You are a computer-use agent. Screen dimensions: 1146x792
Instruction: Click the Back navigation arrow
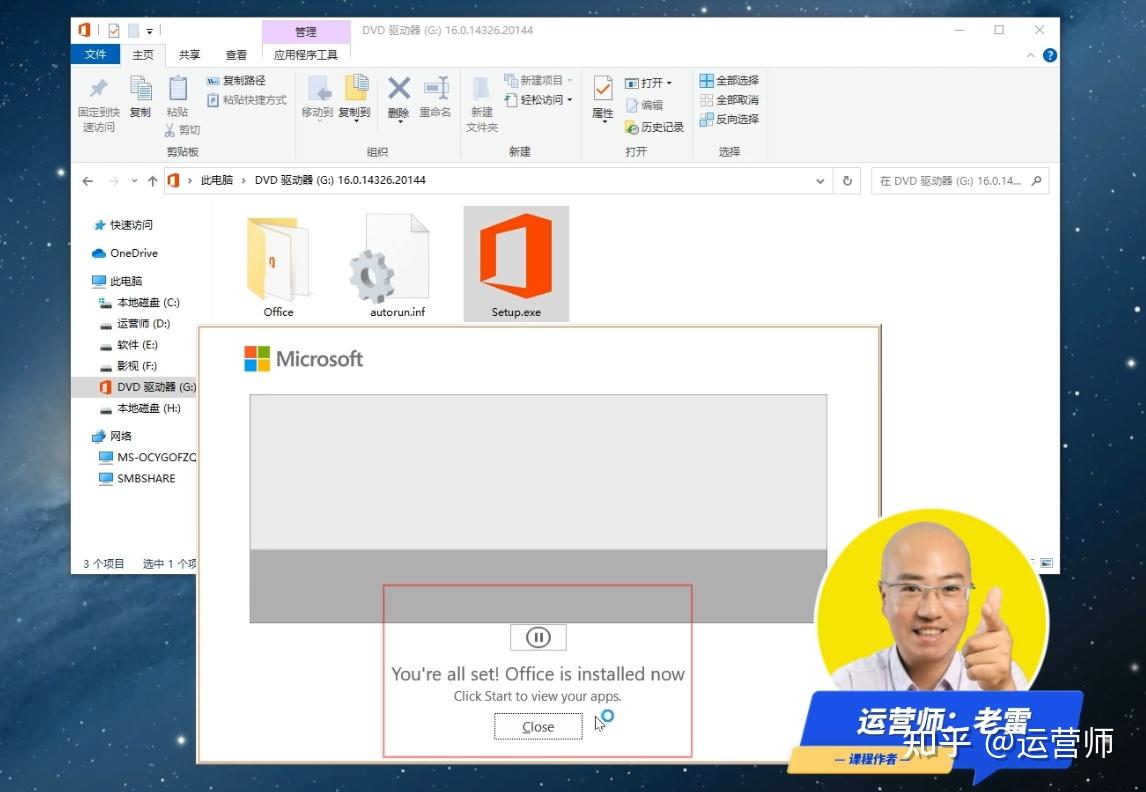(x=88, y=181)
